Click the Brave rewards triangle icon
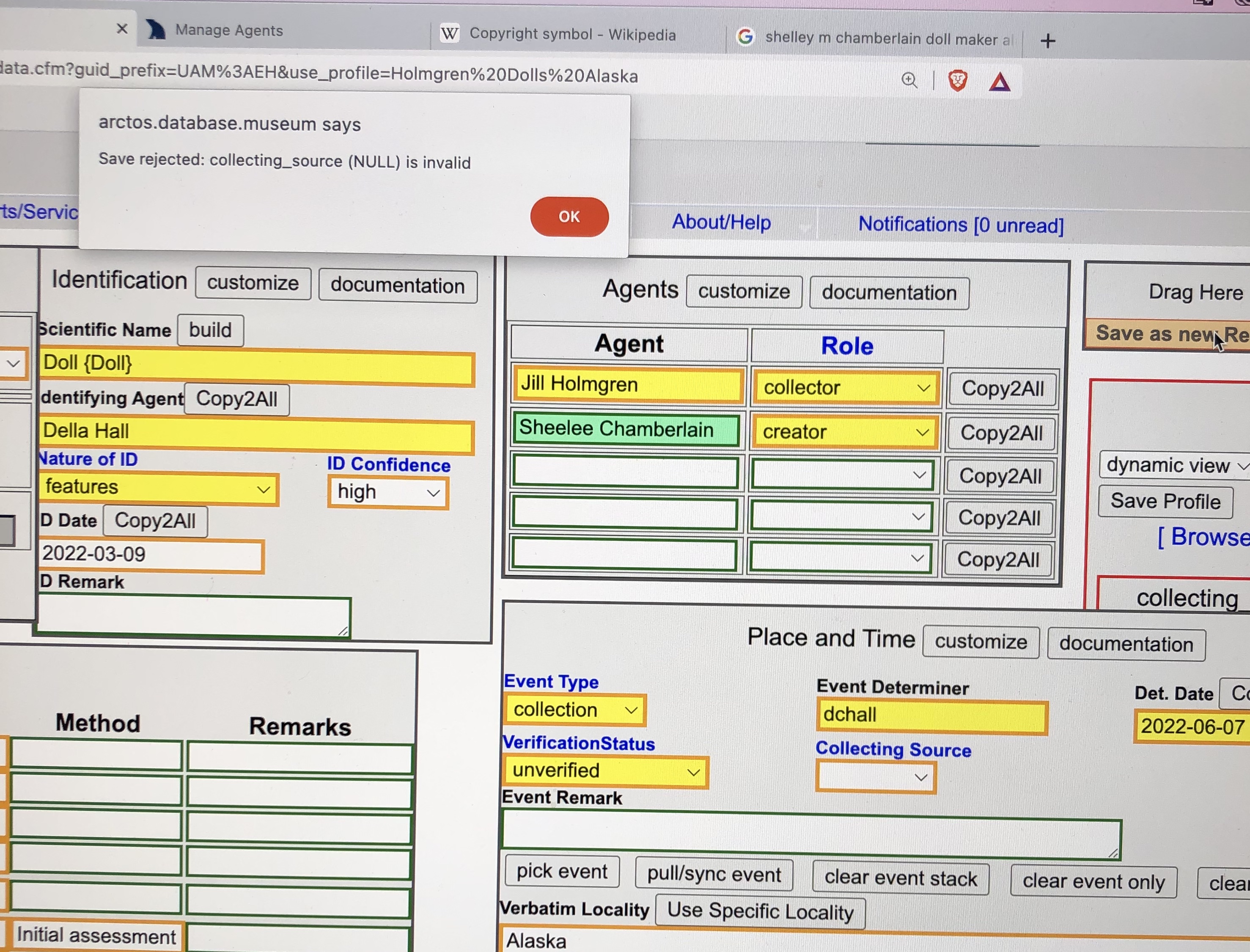 tap(1000, 83)
